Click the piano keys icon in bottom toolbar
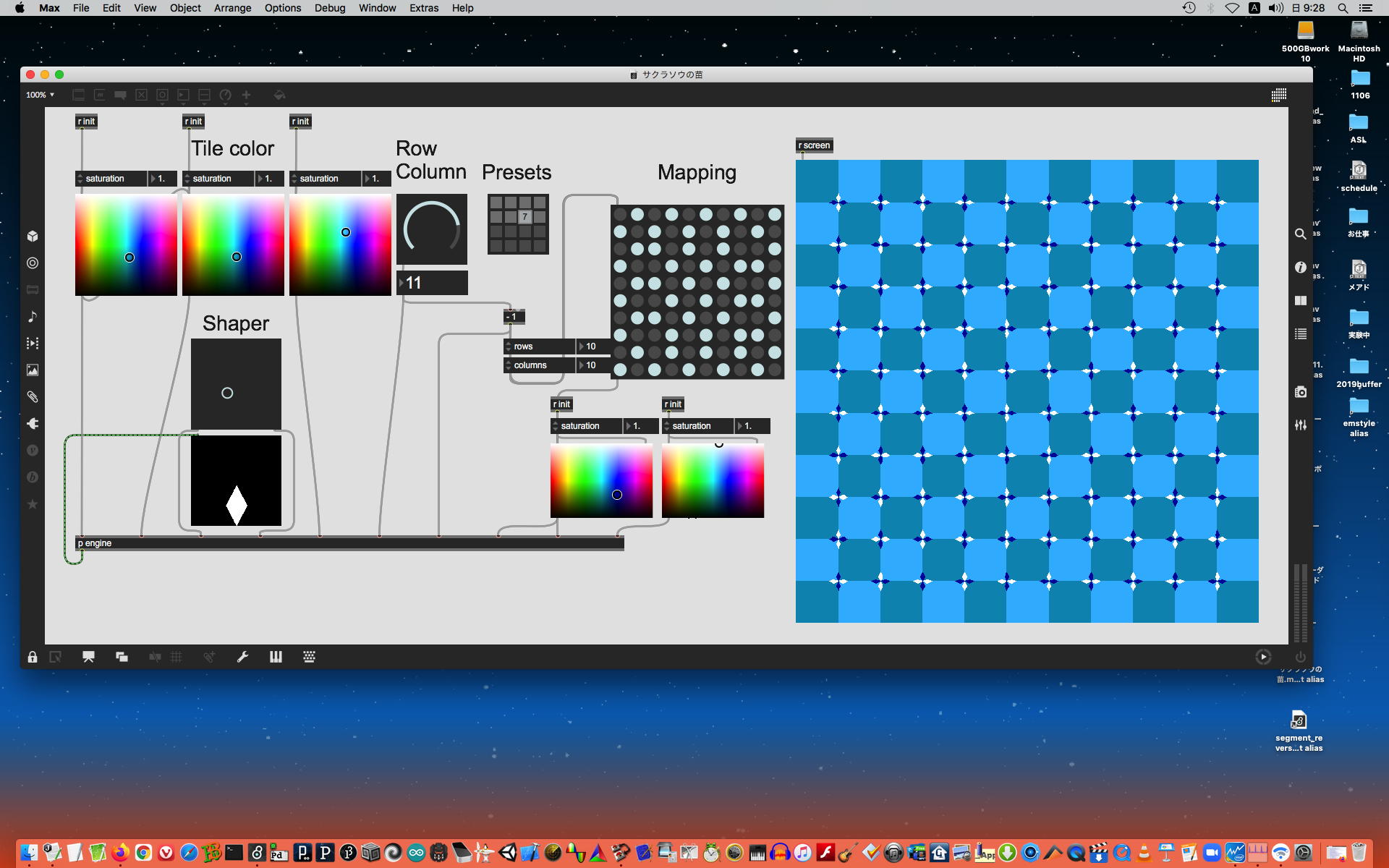 (276, 657)
